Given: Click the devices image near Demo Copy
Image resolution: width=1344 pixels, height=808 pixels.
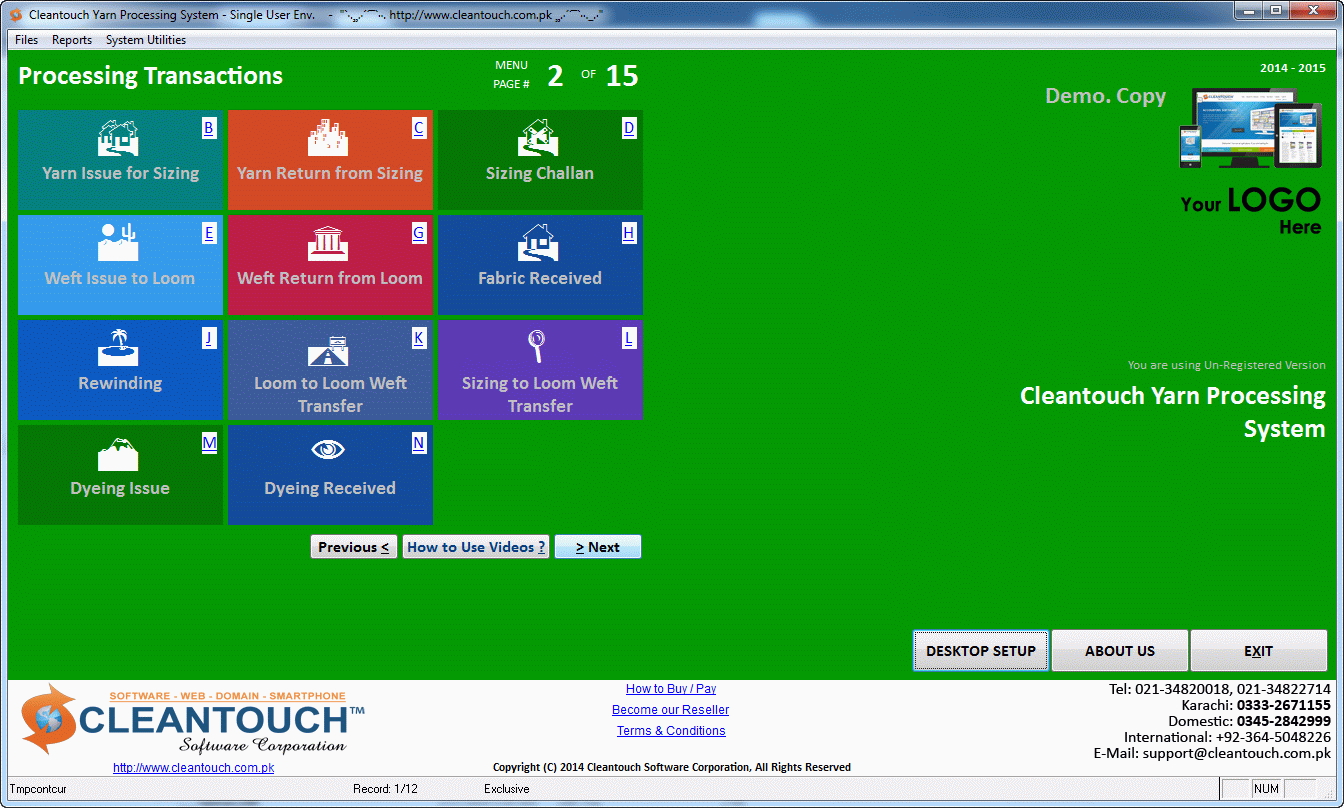Looking at the screenshot, I should pos(1251,128).
